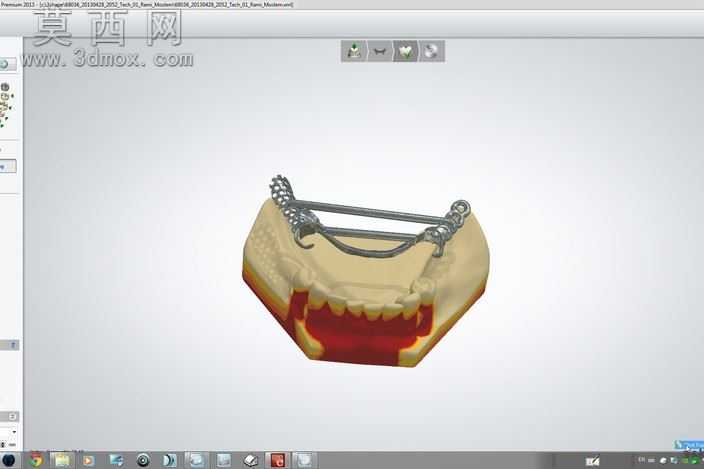Open the blue monitor app on the taskbar
This screenshot has width=704, height=469.
click(116, 460)
